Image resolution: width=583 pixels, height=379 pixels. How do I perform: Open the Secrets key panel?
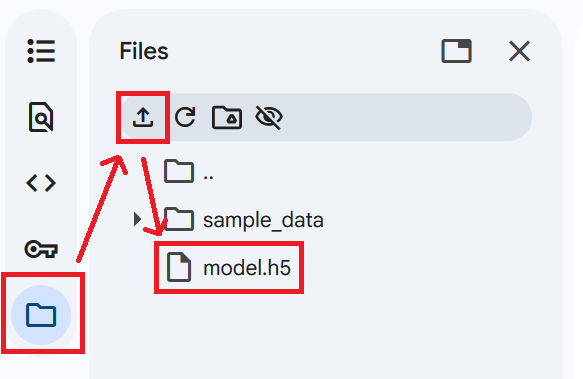point(41,249)
